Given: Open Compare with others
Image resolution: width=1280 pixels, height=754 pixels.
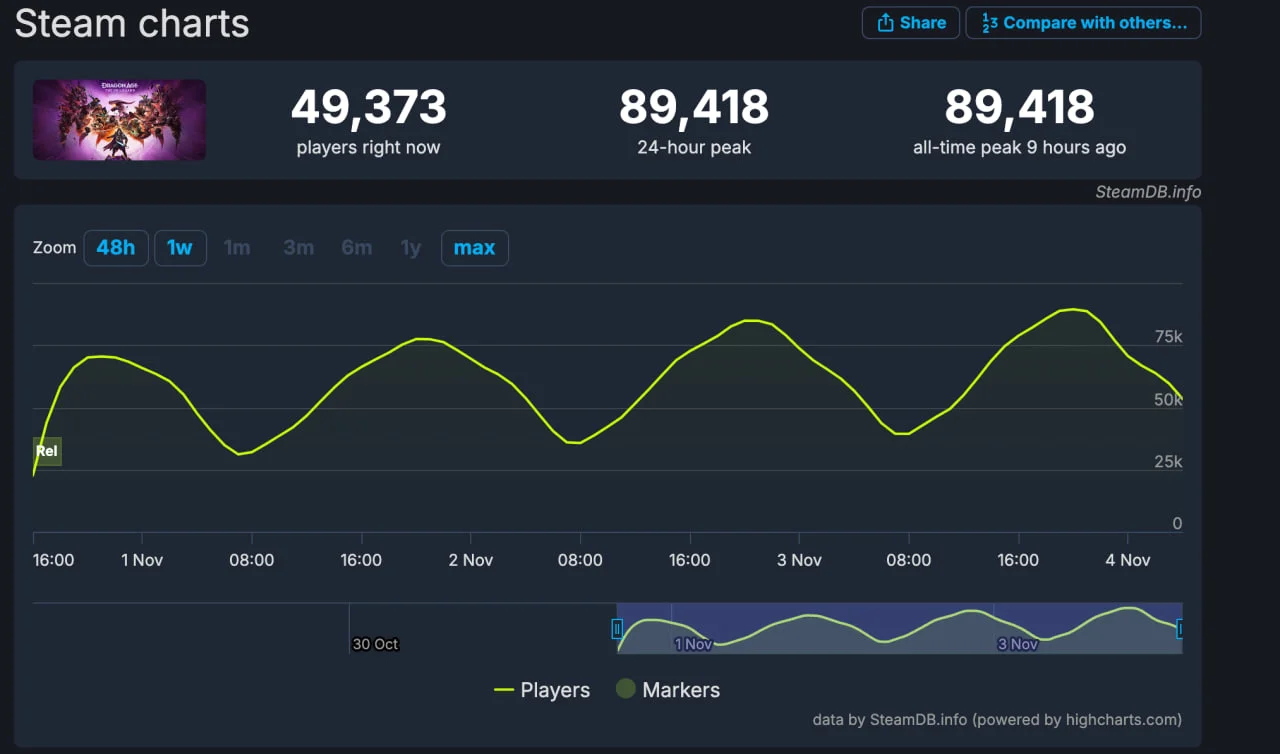Looking at the screenshot, I should [x=1083, y=22].
